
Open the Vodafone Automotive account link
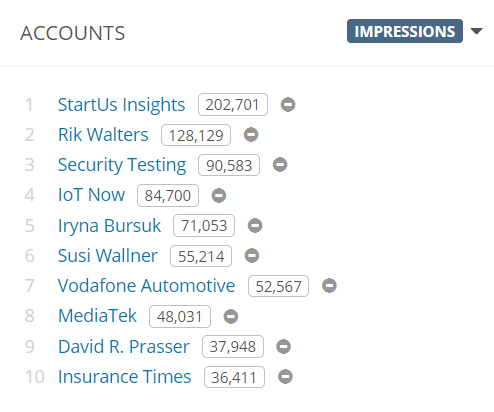pyautogui.click(x=146, y=286)
